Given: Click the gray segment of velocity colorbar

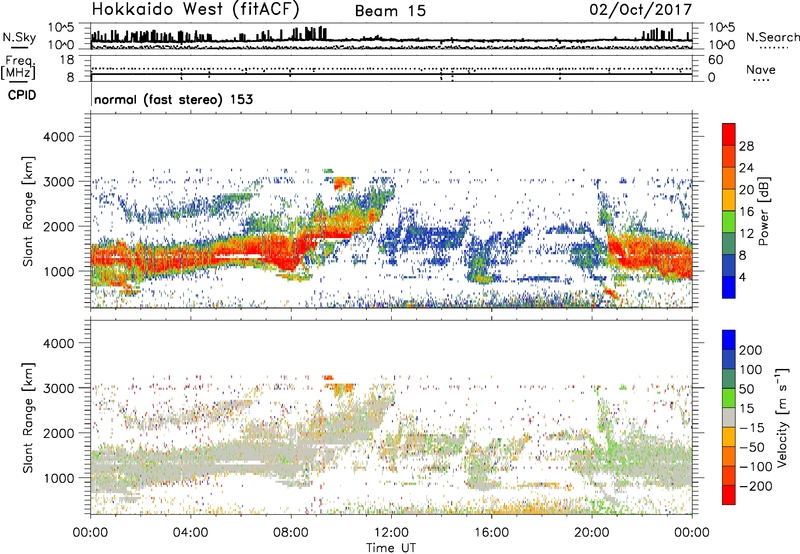Looking at the screenshot, I should click(x=729, y=417).
